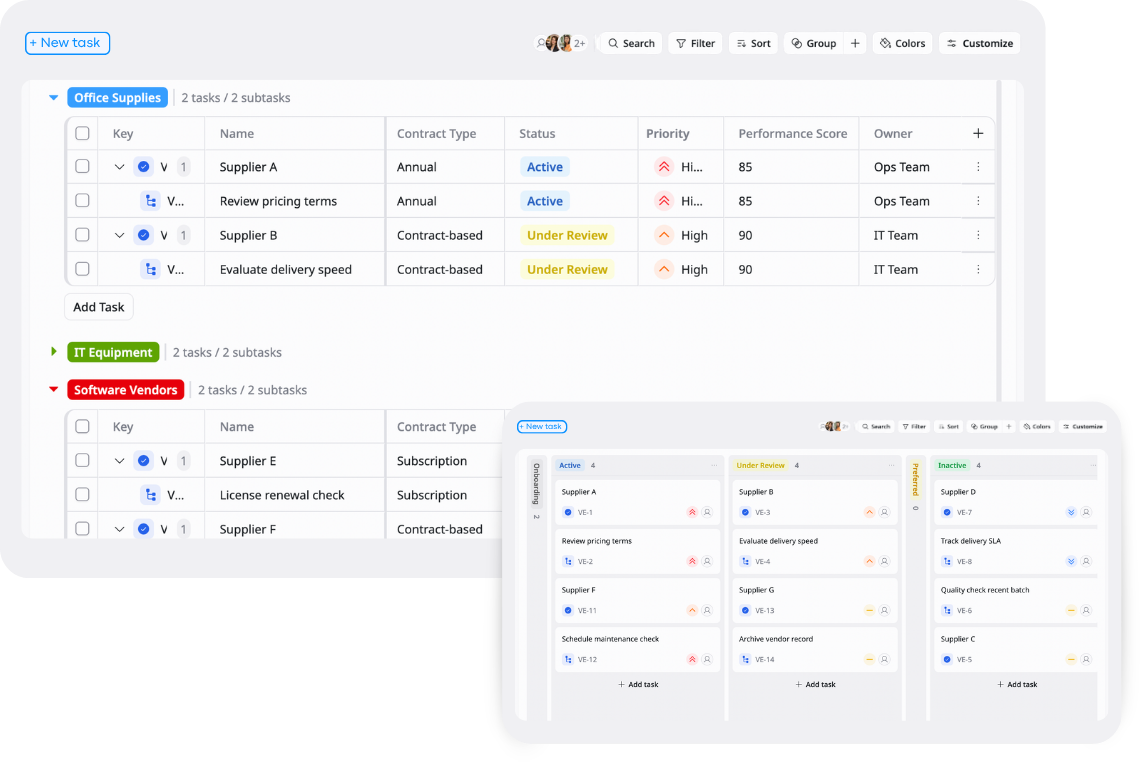Open the Active column options menu

(x=714, y=465)
